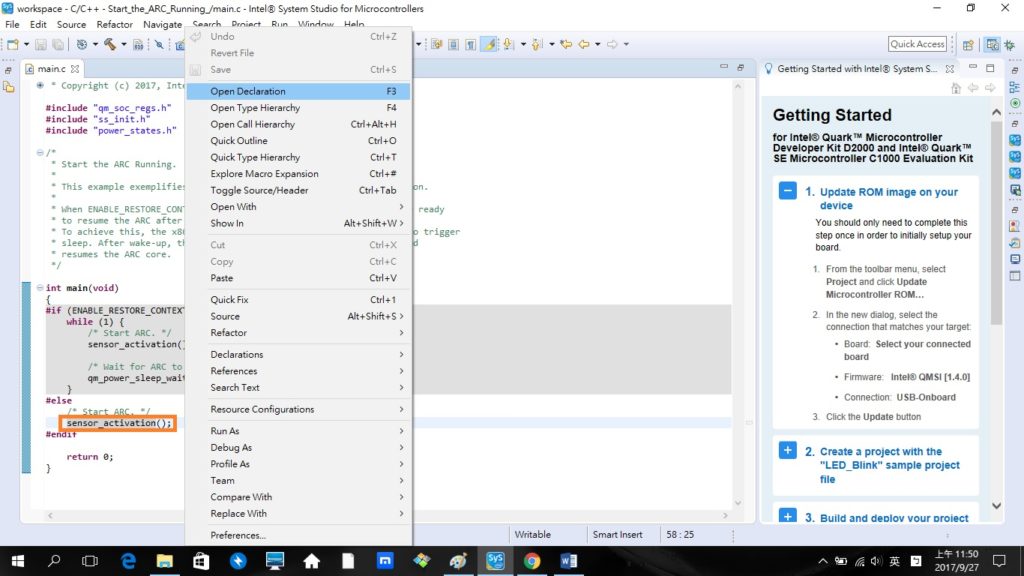Expand step 2 Create a project
The width and height of the screenshot is (1024, 576).
tap(787, 451)
